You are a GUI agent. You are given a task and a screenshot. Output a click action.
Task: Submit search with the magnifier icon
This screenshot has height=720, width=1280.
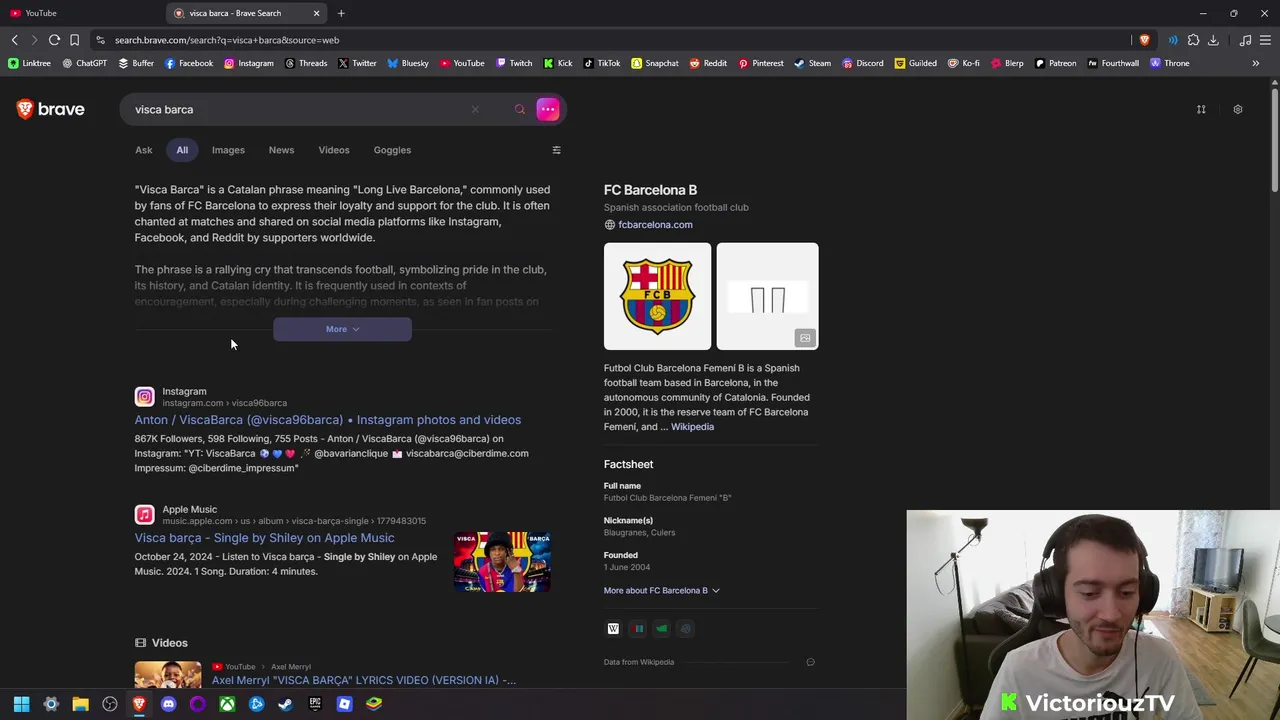click(520, 109)
